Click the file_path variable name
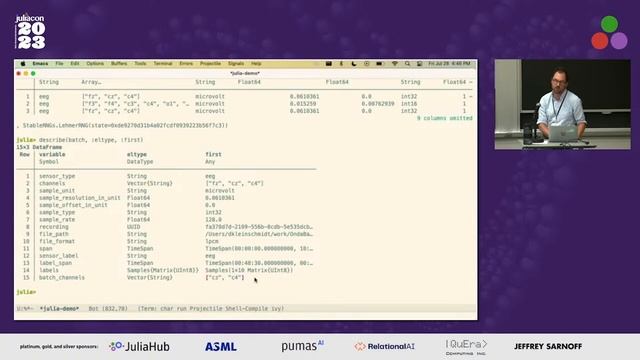This screenshot has width=640, height=360. (53, 234)
